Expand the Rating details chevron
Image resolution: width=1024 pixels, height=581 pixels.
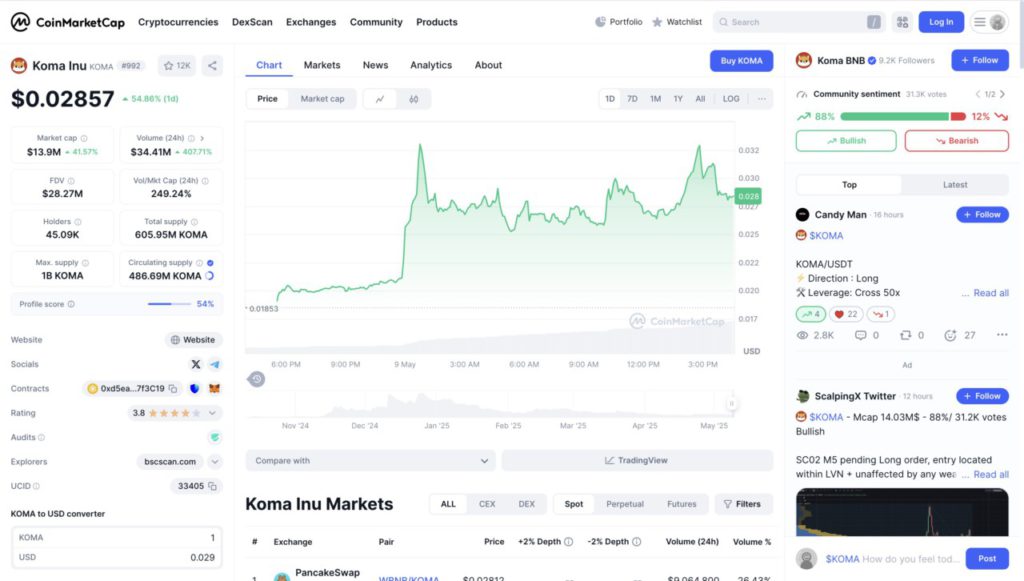[213, 413]
